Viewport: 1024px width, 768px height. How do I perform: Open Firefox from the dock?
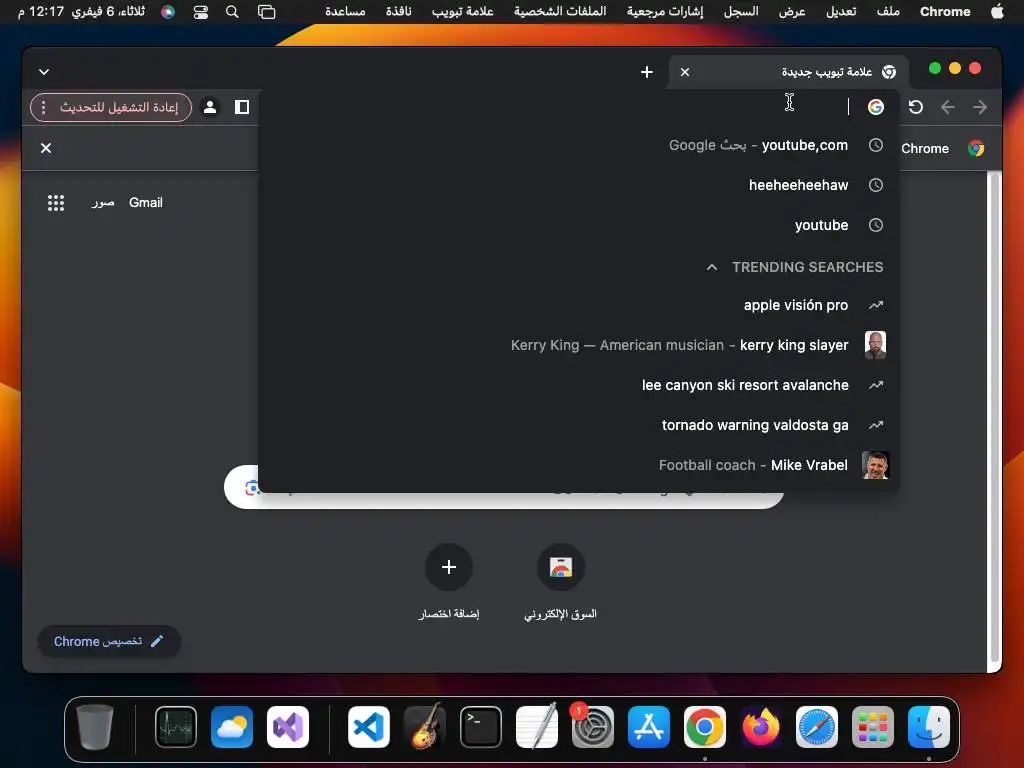[761, 727]
